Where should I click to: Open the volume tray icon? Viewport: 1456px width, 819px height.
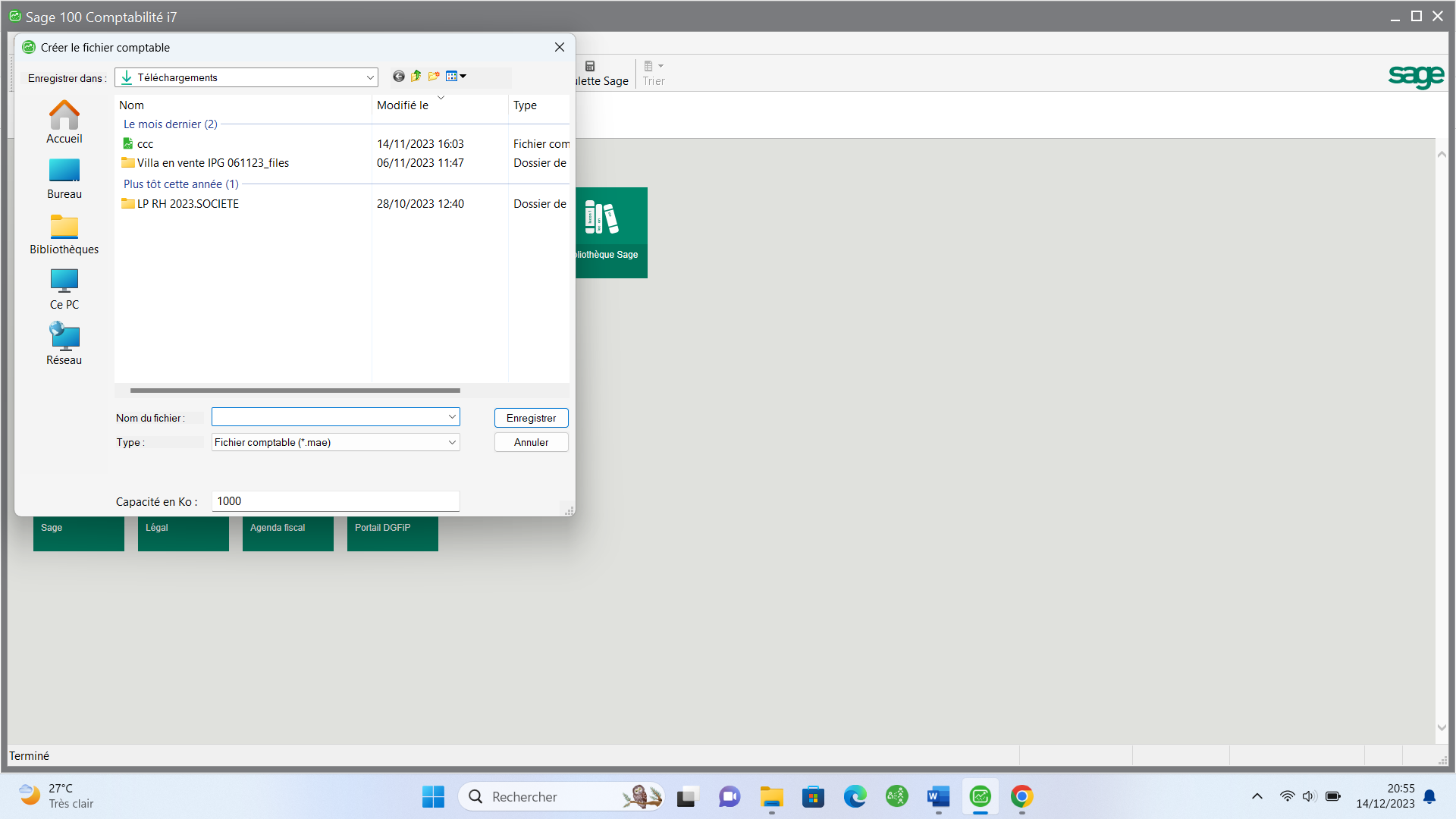click(1310, 796)
